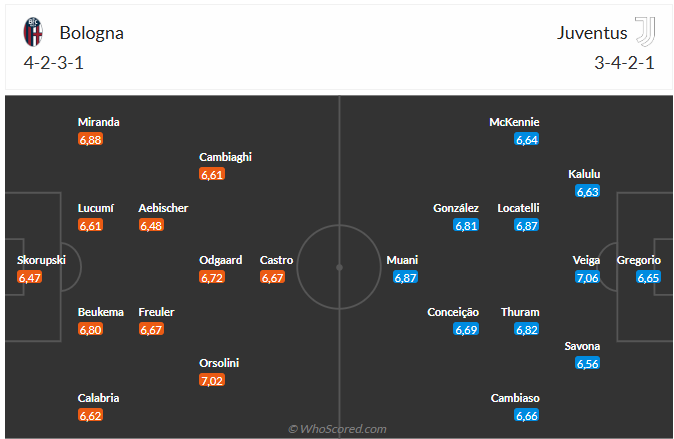Click Muani's 6,87 rating badge
The width and height of the screenshot is (674, 439).
(x=405, y=278)
